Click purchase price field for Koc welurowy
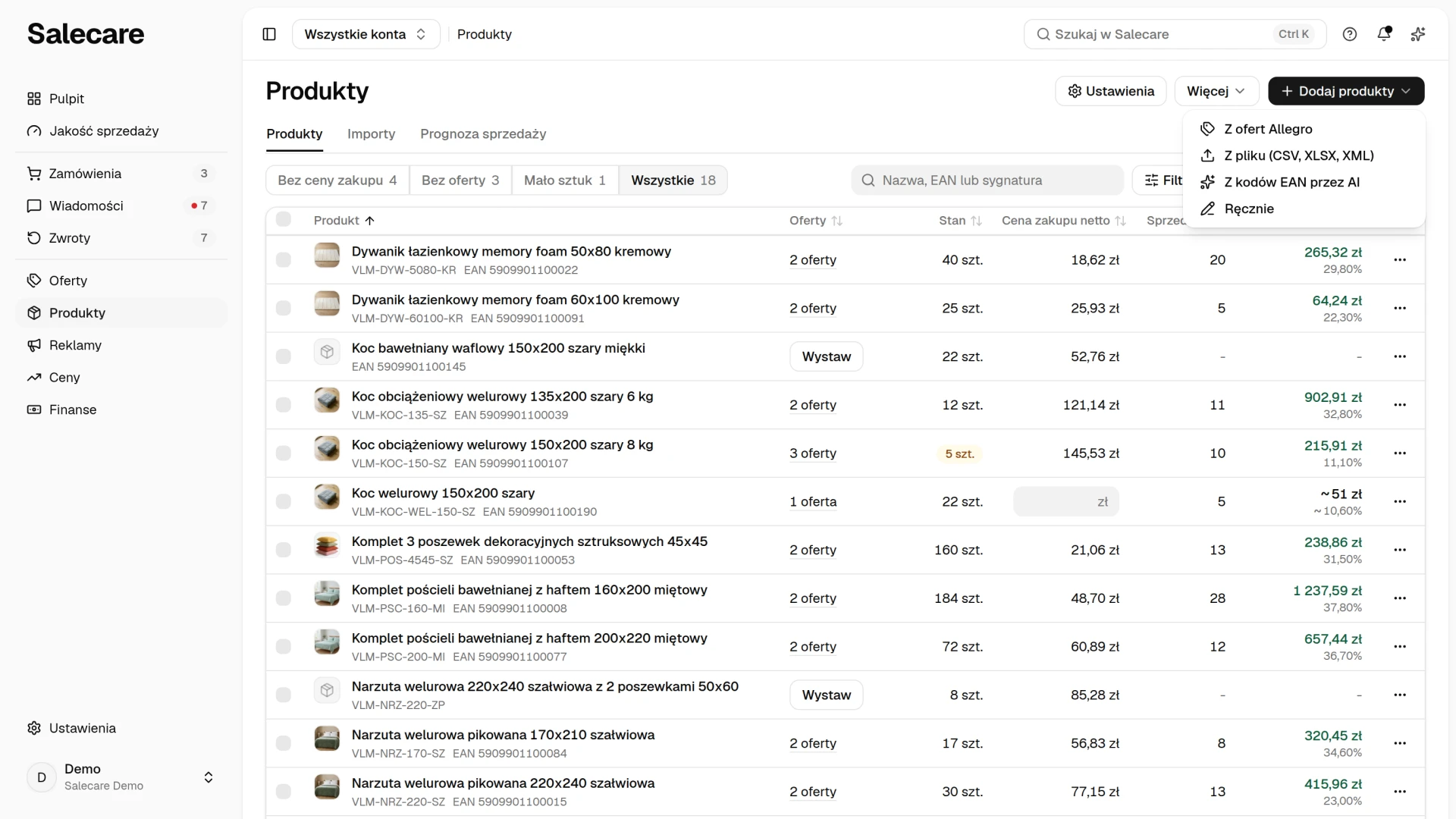 (x=1066, y=501)
